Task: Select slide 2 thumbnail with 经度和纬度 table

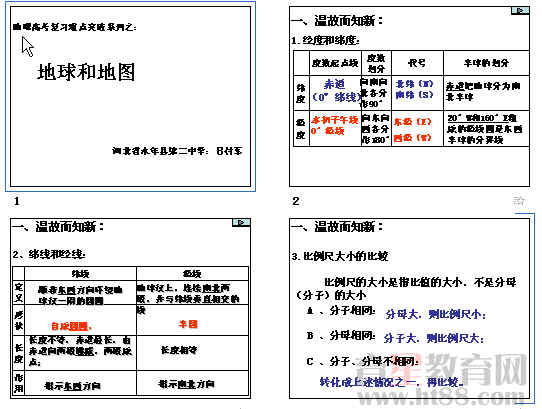Action: [409, 96]
